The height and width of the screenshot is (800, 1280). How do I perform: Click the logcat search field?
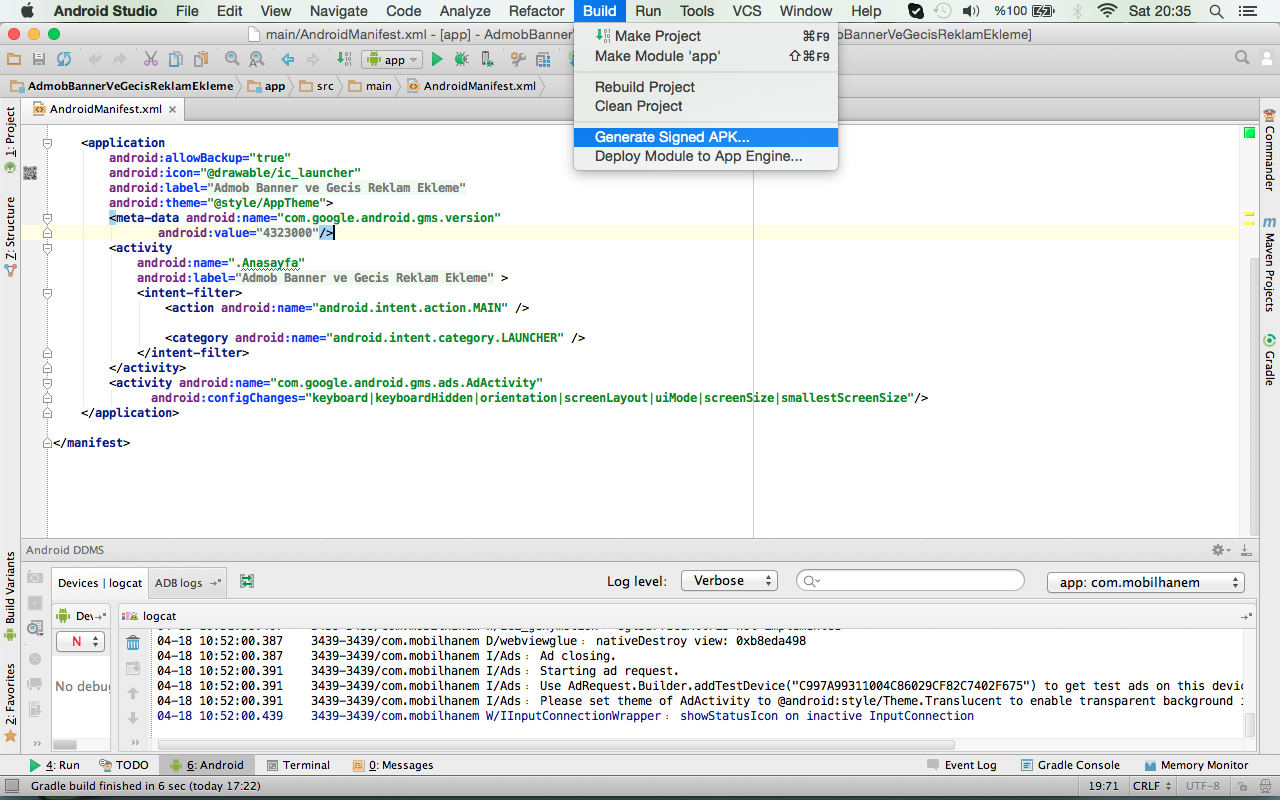pyautogui.click(x=910, y=581)
